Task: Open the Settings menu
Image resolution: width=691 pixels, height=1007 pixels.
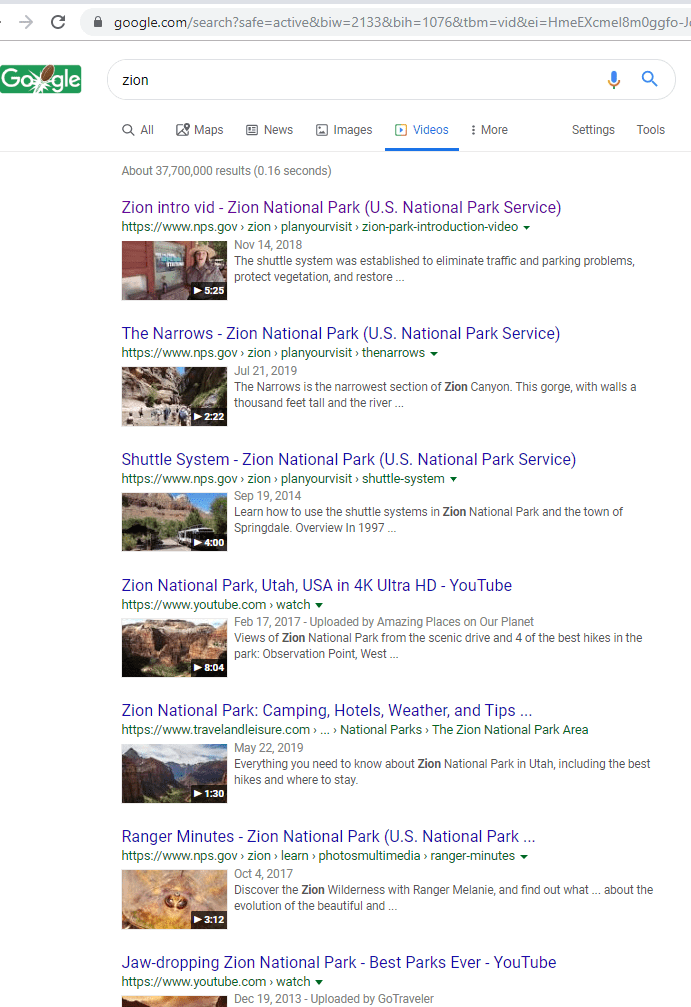Action: (x=593, y=130)
